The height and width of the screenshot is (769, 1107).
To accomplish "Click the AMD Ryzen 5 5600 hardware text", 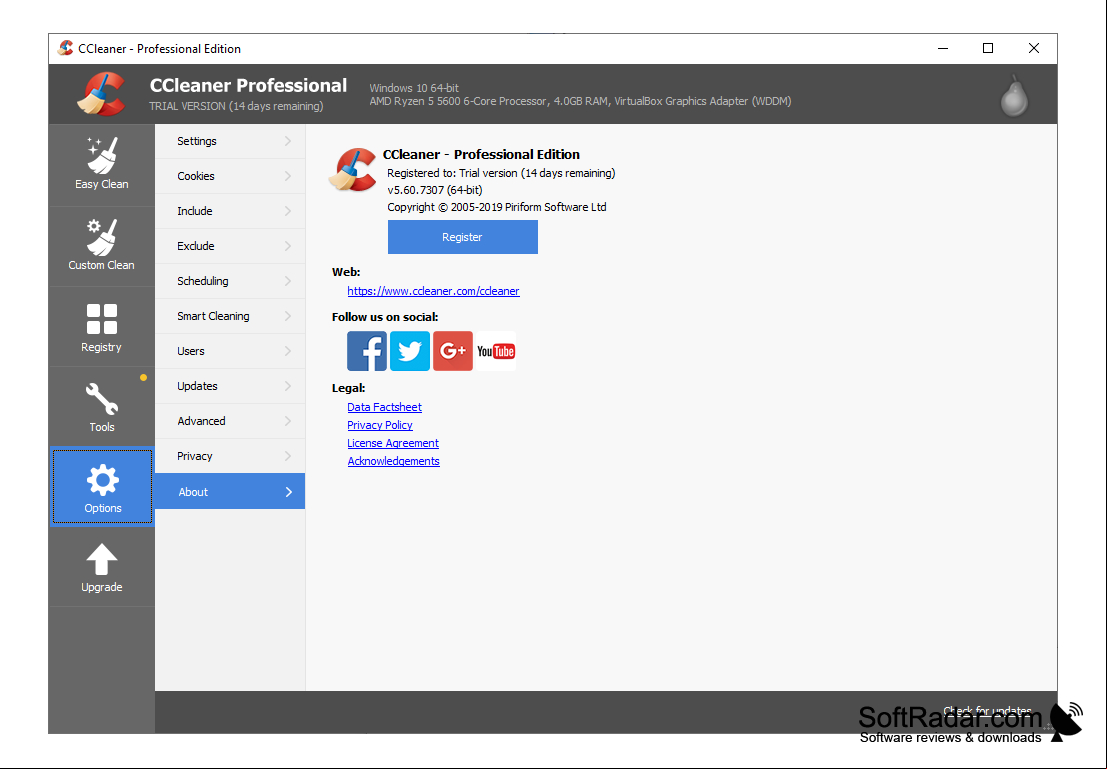I will [580, 101].
